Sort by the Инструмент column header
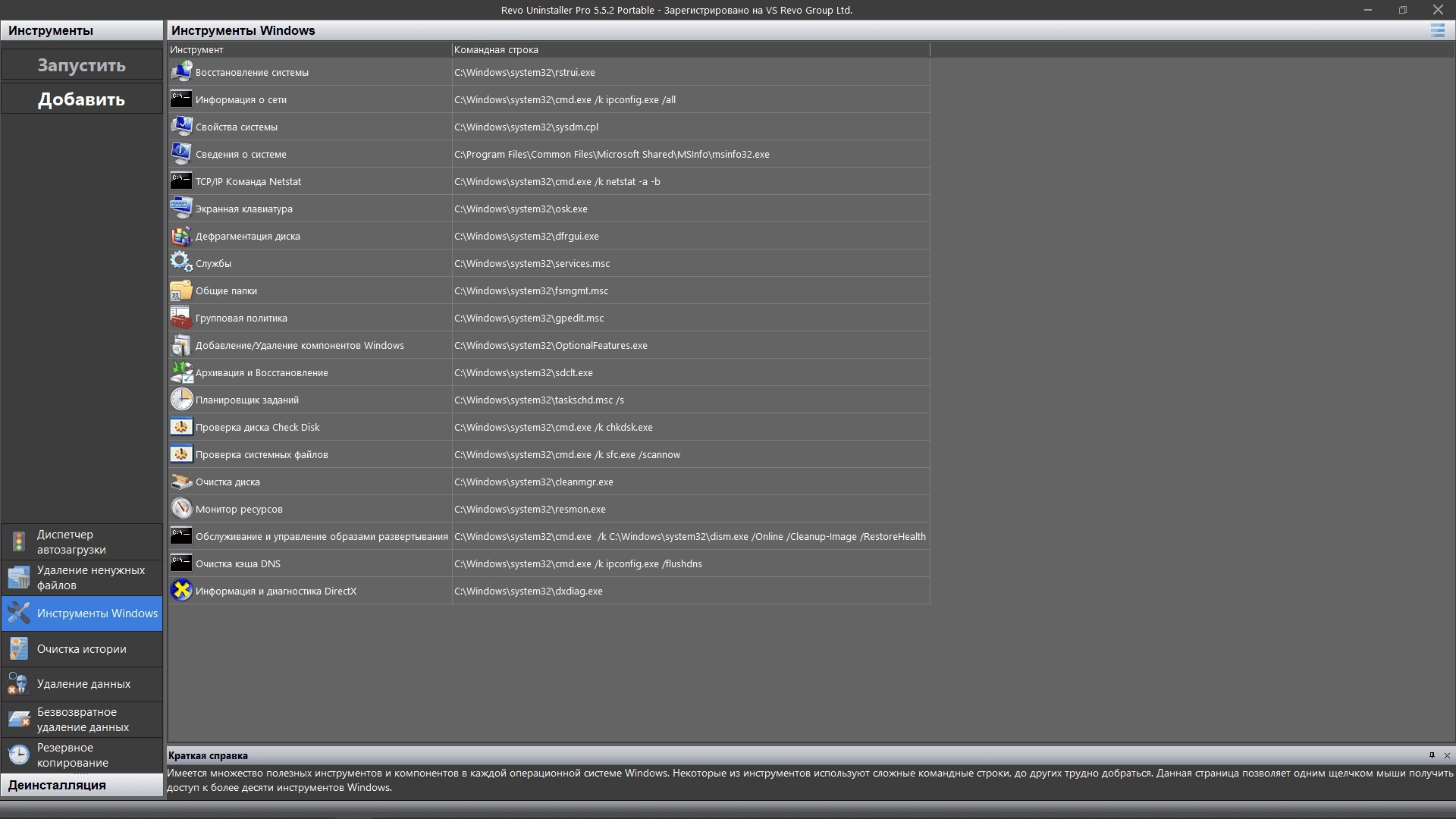The image size is (1456, 819). coord(310,49)
